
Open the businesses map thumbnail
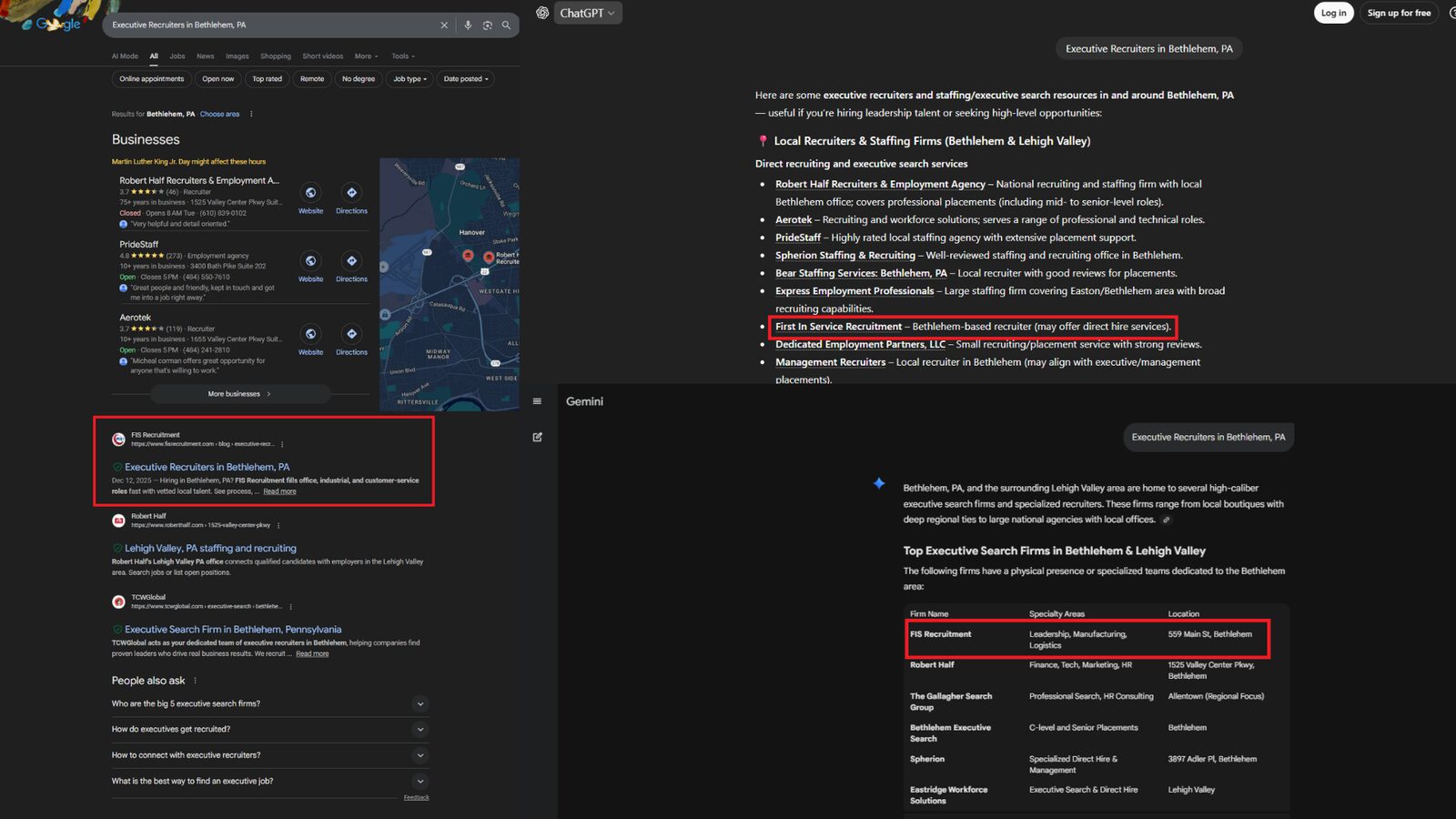tap(450, 284)
